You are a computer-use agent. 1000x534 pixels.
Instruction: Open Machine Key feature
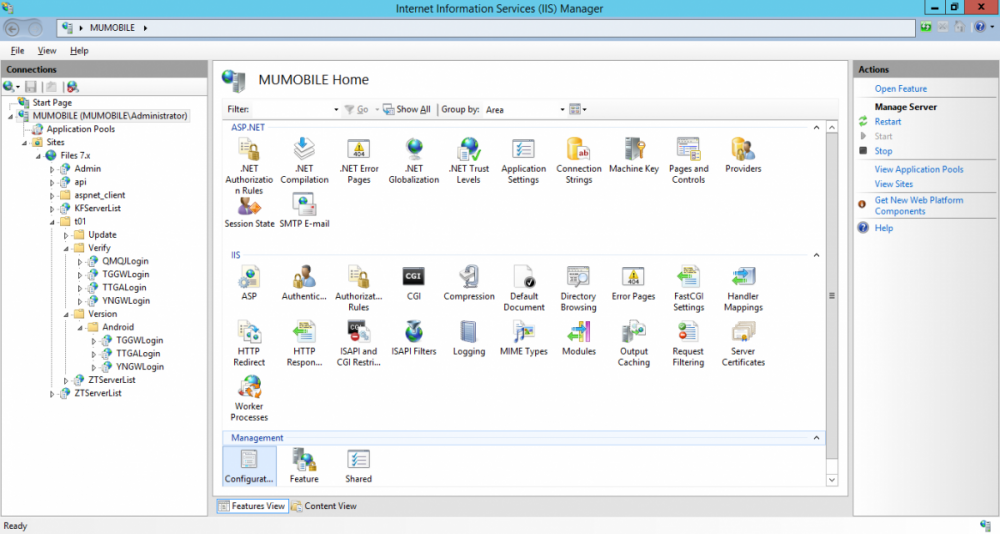pos(633,156)
